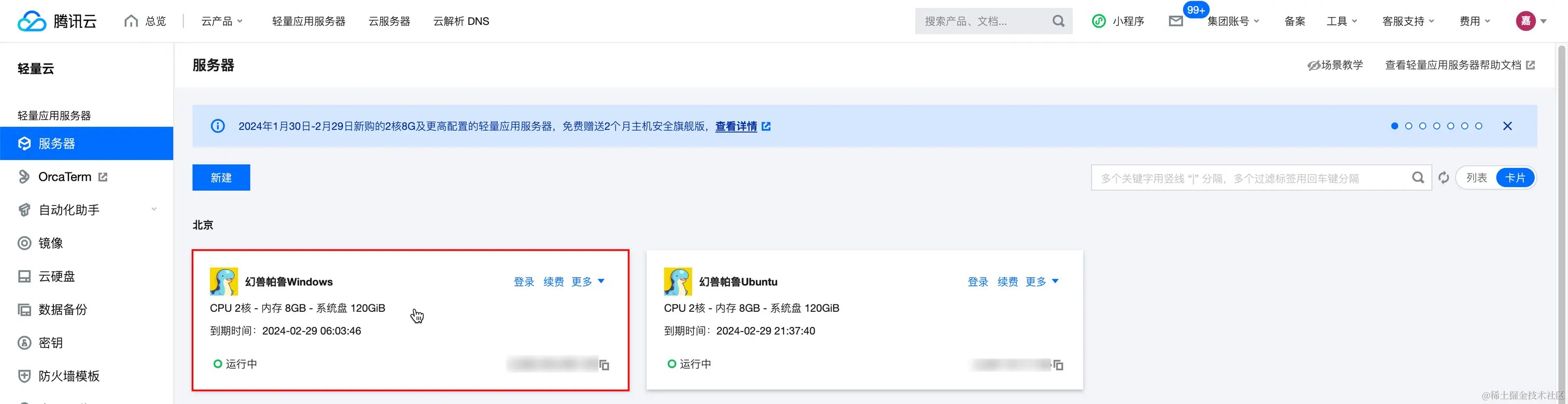The height and width of the screenshot is (404, 1568).
Task: Select 服务器 in the left sidebar
Action: [87, 143]
